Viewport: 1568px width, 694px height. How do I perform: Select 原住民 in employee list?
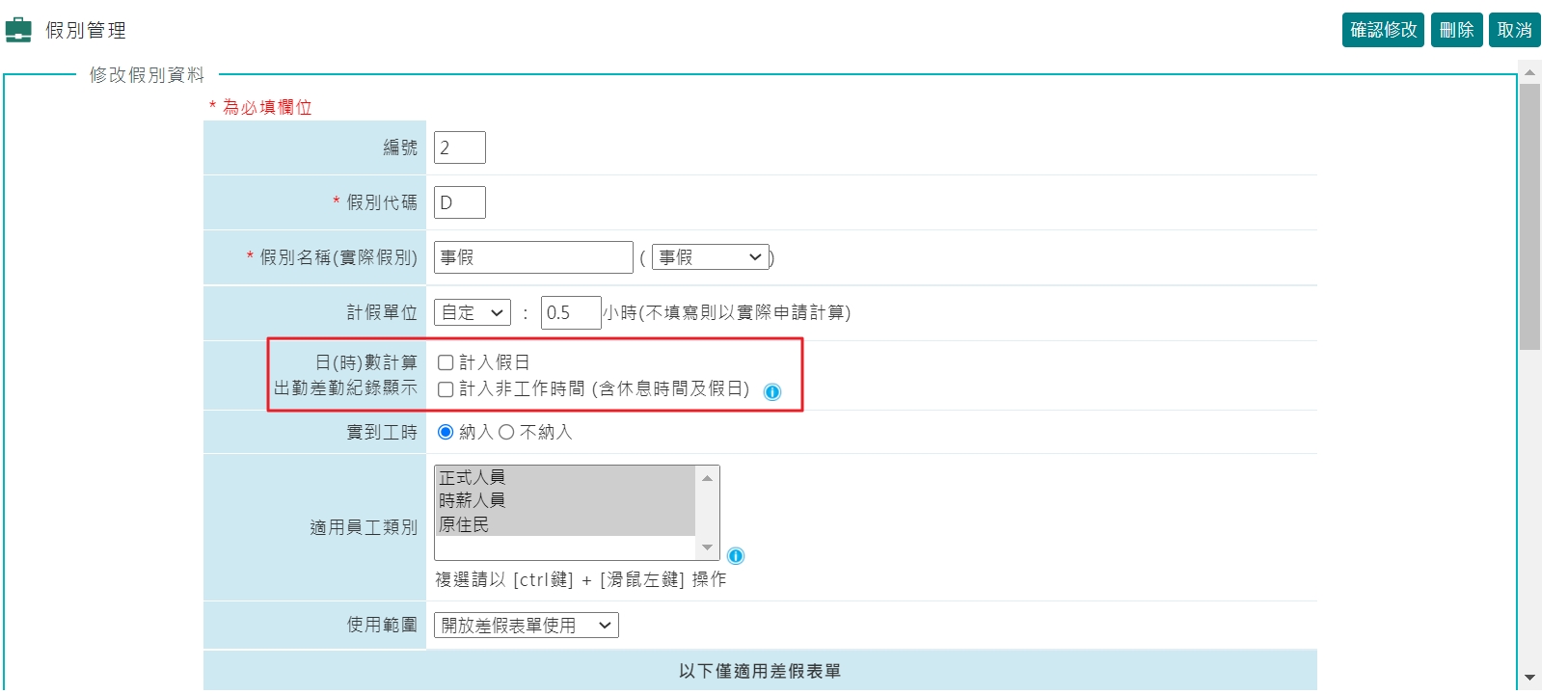click(565, 524)
